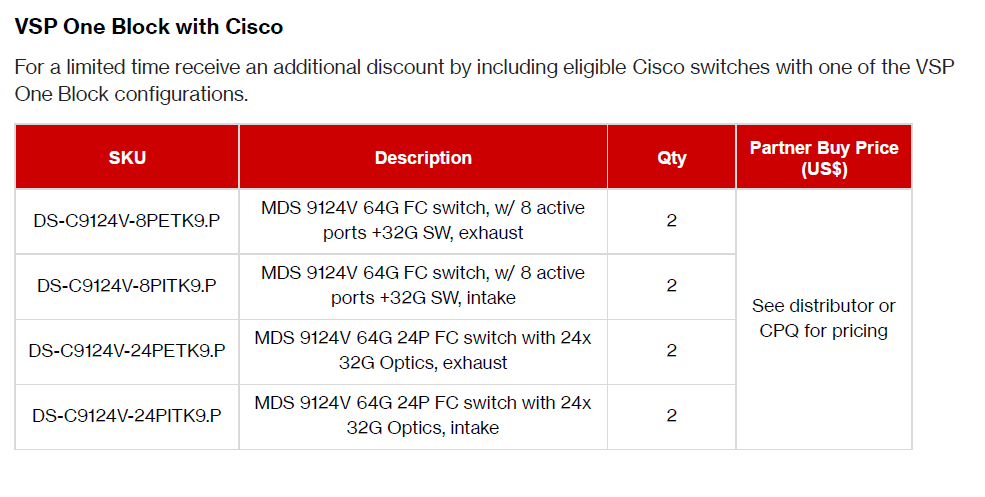The width and height of the screenshot is (985, 497).
Task: Click the 8 active ports exhaust description
Action: pyautogui.click(x=423, y=220)
